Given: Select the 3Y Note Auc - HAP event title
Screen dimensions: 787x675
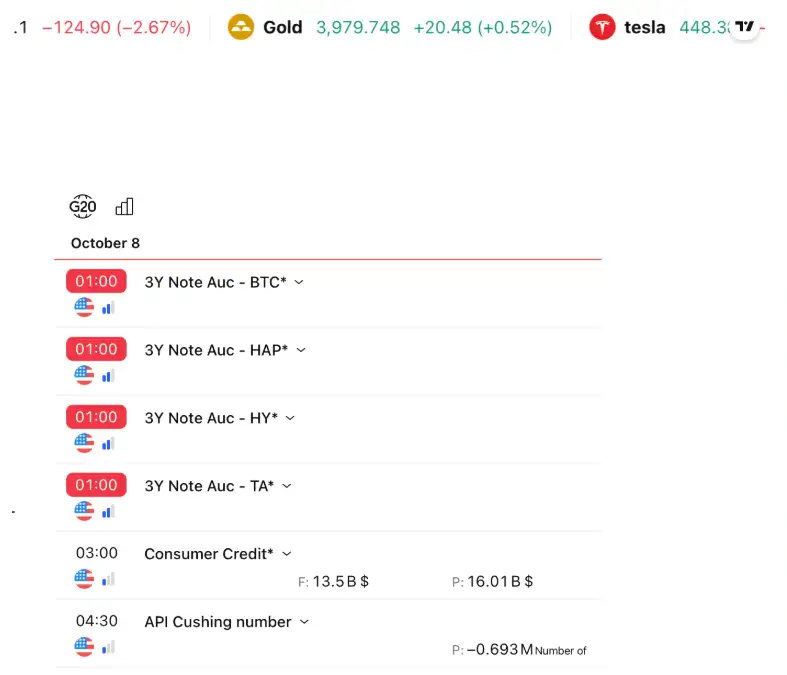Looking at the screenshot, I should pyautogui.click(x=216, y=350).
